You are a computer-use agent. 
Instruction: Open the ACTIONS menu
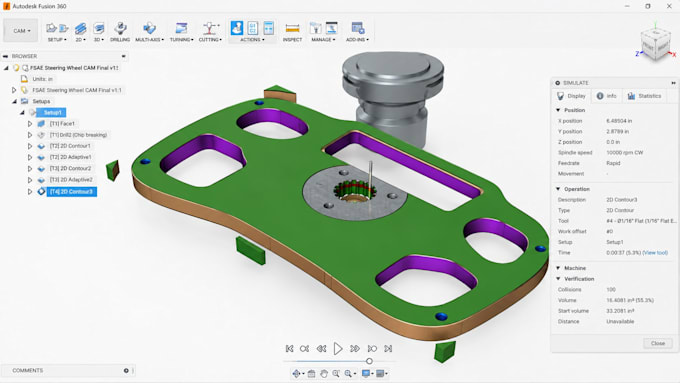[x=252, y=39]
